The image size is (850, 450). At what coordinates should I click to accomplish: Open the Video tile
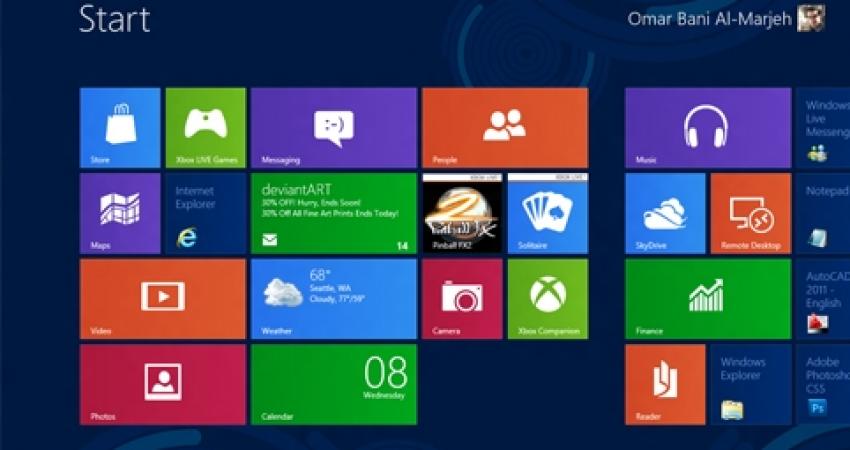coord(163,299)
